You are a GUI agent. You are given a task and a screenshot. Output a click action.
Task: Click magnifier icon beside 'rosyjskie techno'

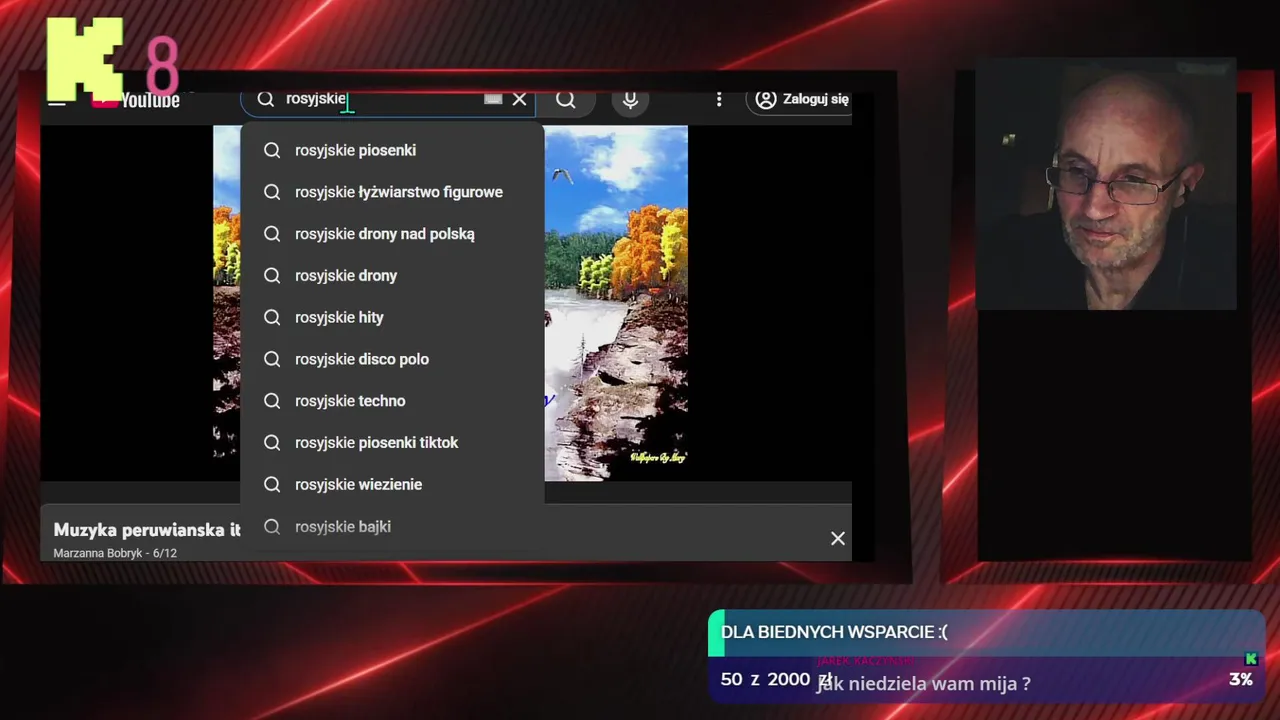pos(272,401)
